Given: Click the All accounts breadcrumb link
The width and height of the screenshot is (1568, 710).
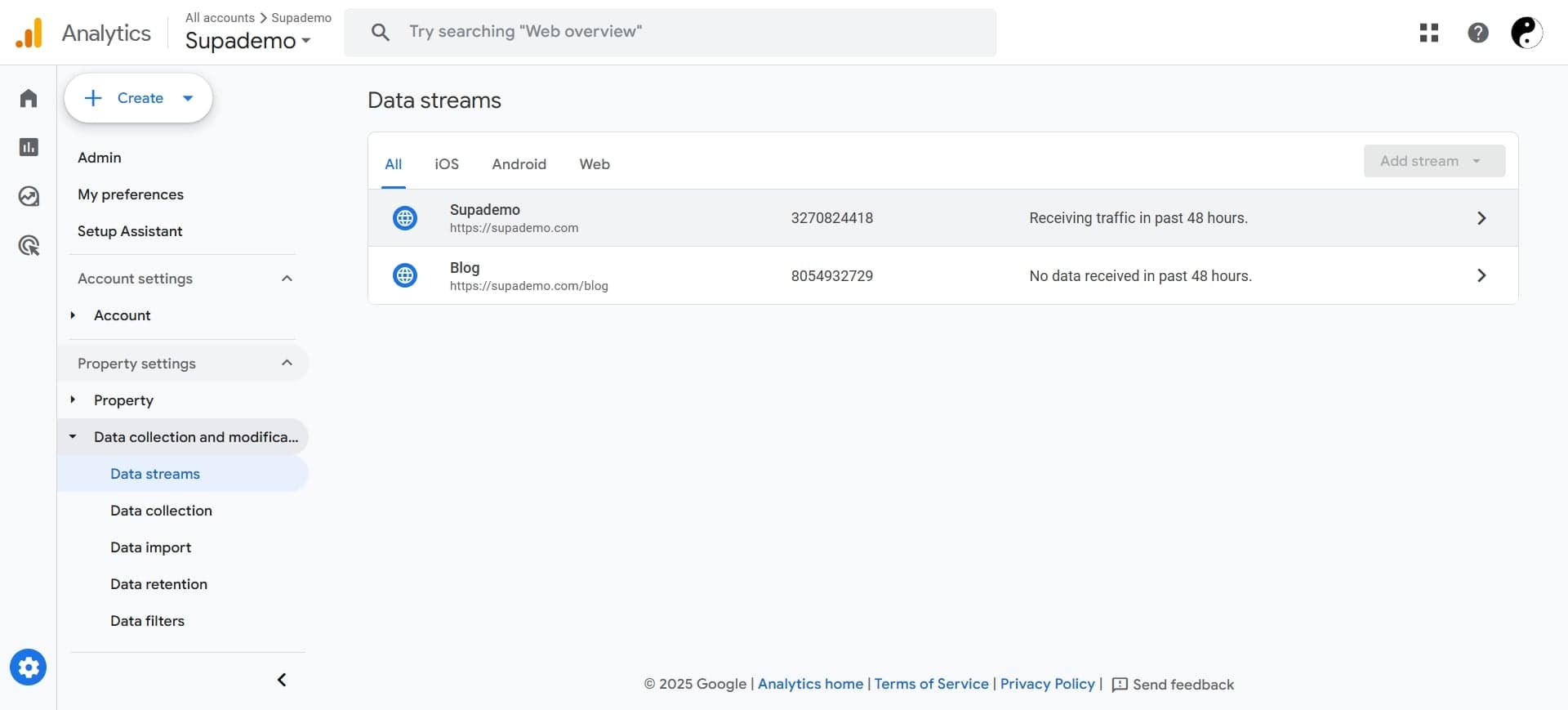Looking at the screenshot, I should click(220, 18).
